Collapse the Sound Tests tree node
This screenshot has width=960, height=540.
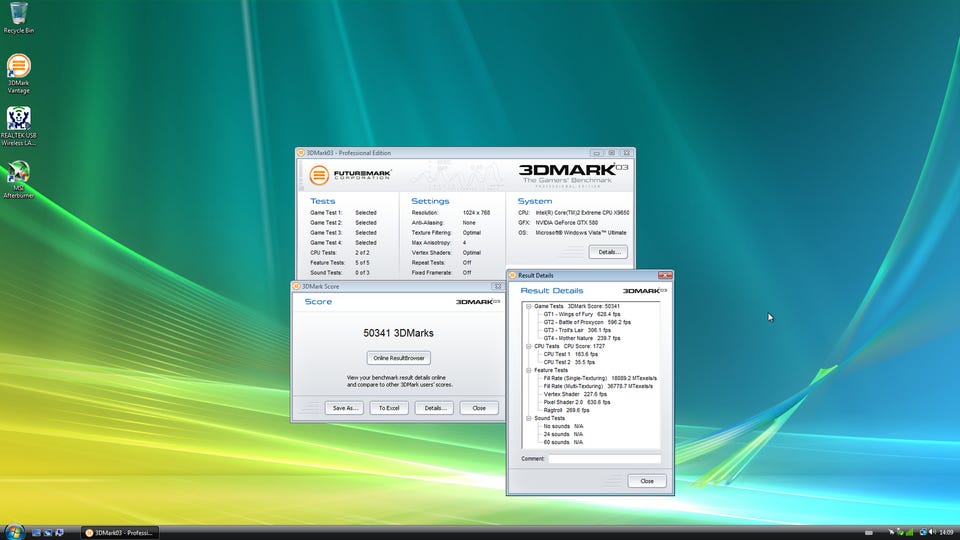[528, 418]
